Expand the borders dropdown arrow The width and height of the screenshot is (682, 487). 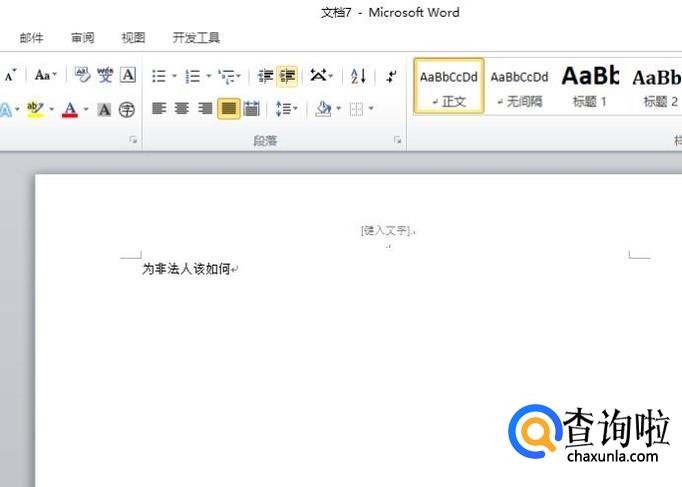tap(371, 108)
